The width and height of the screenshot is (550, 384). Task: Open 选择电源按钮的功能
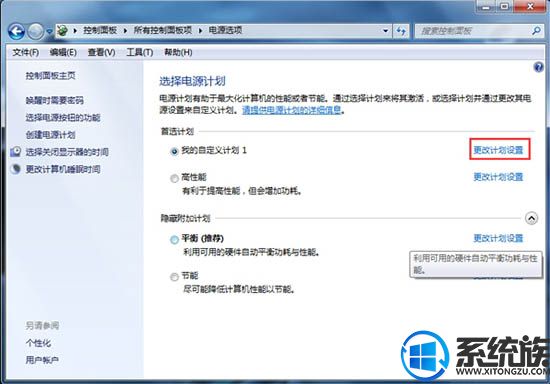click(63, 117)
